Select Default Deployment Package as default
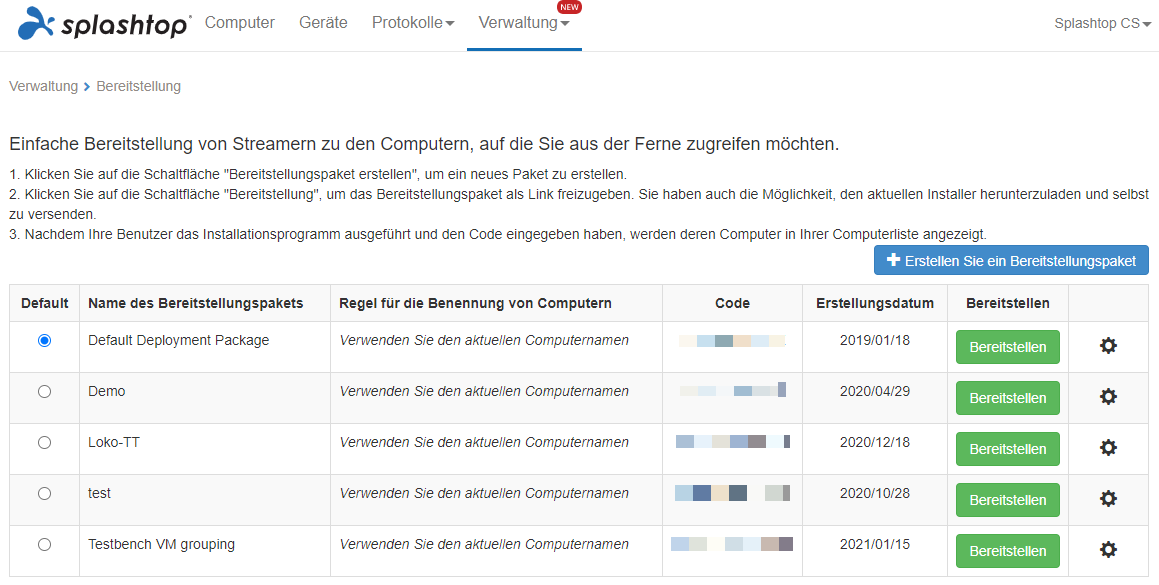Viewport: 1159px width, 585px height. click(x=44, y=340)
